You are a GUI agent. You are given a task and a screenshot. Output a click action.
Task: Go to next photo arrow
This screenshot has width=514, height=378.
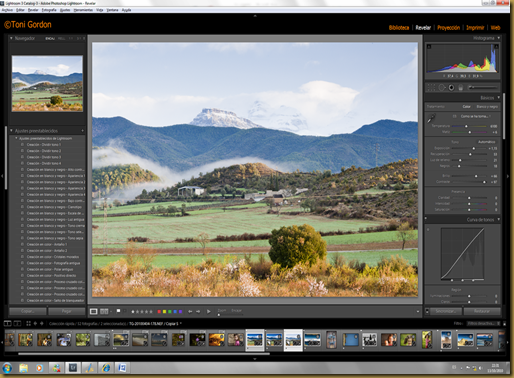tap(198, 311)
